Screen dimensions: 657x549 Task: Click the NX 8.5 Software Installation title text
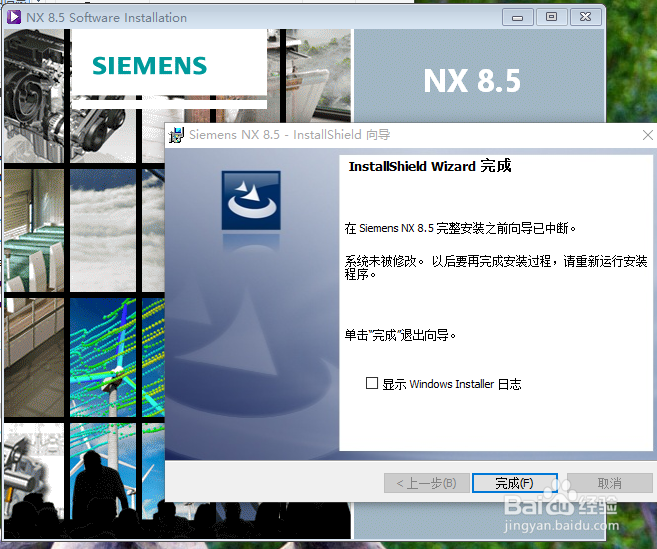coord(106,18)
